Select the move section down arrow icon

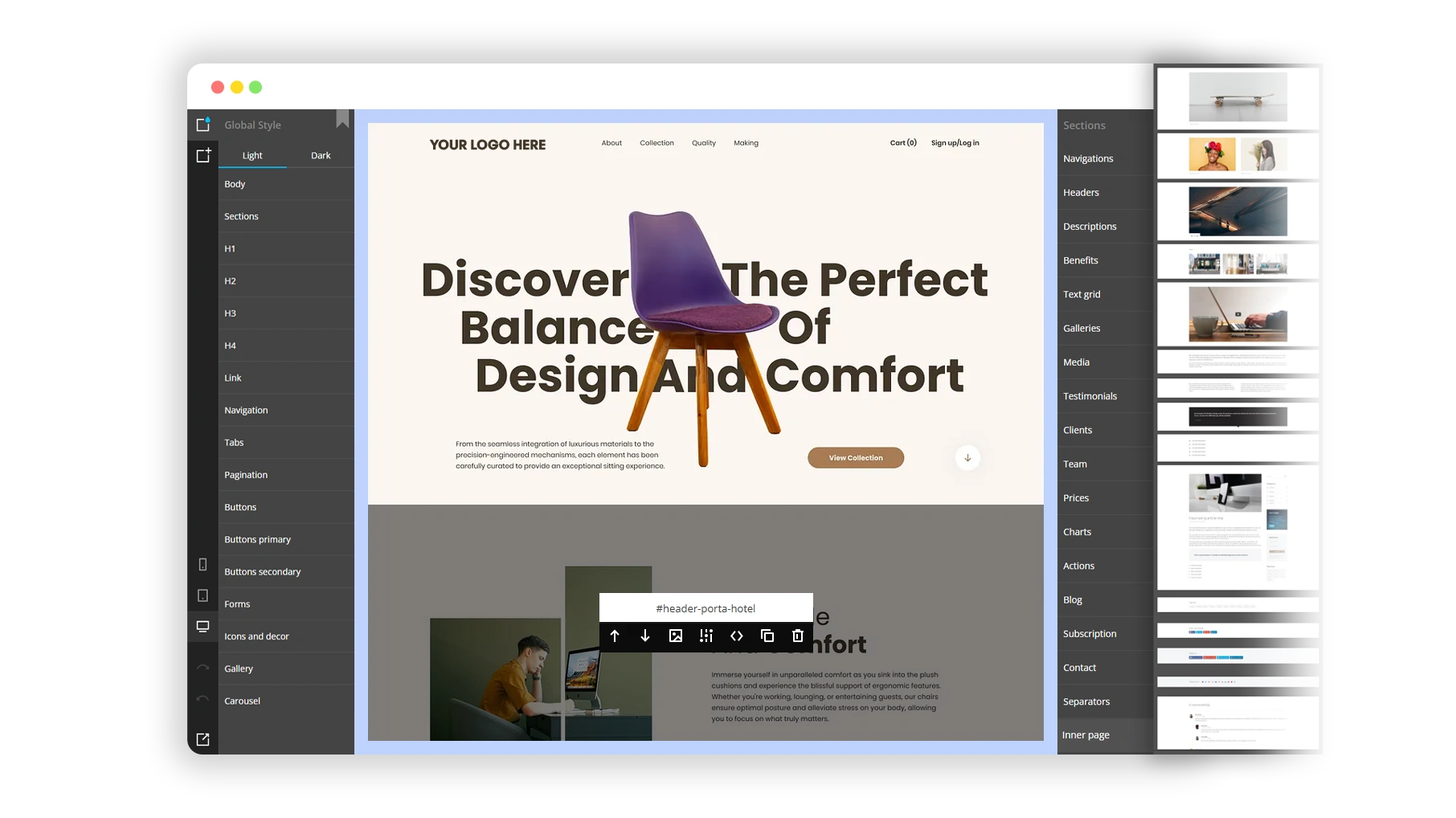[645, 636]
